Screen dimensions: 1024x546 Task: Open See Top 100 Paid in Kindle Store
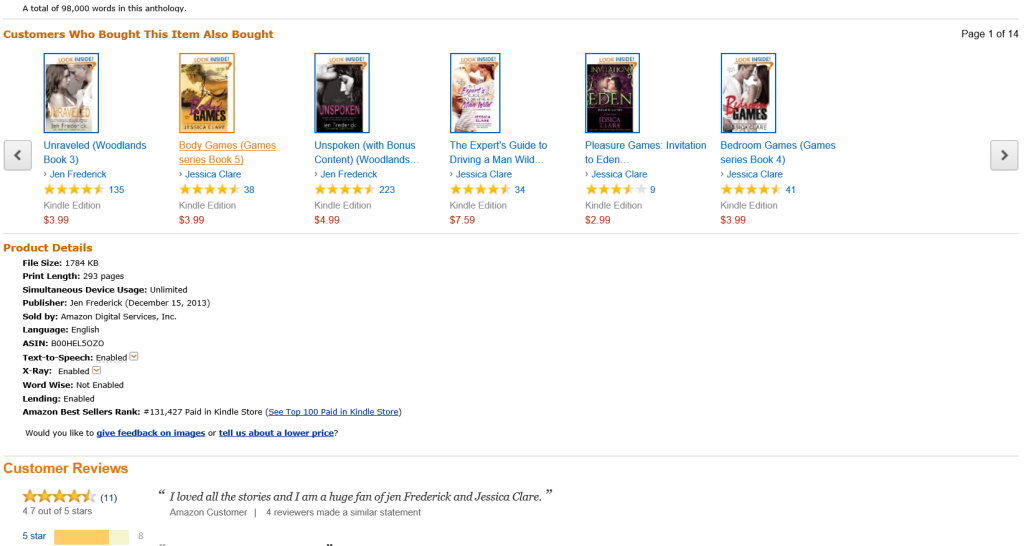click(x=333, y=412)
